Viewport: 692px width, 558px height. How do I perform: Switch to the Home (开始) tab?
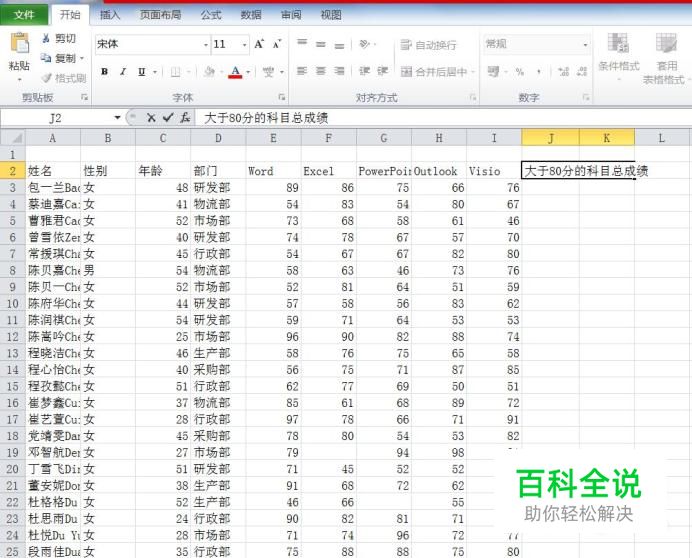coord(70,15)
